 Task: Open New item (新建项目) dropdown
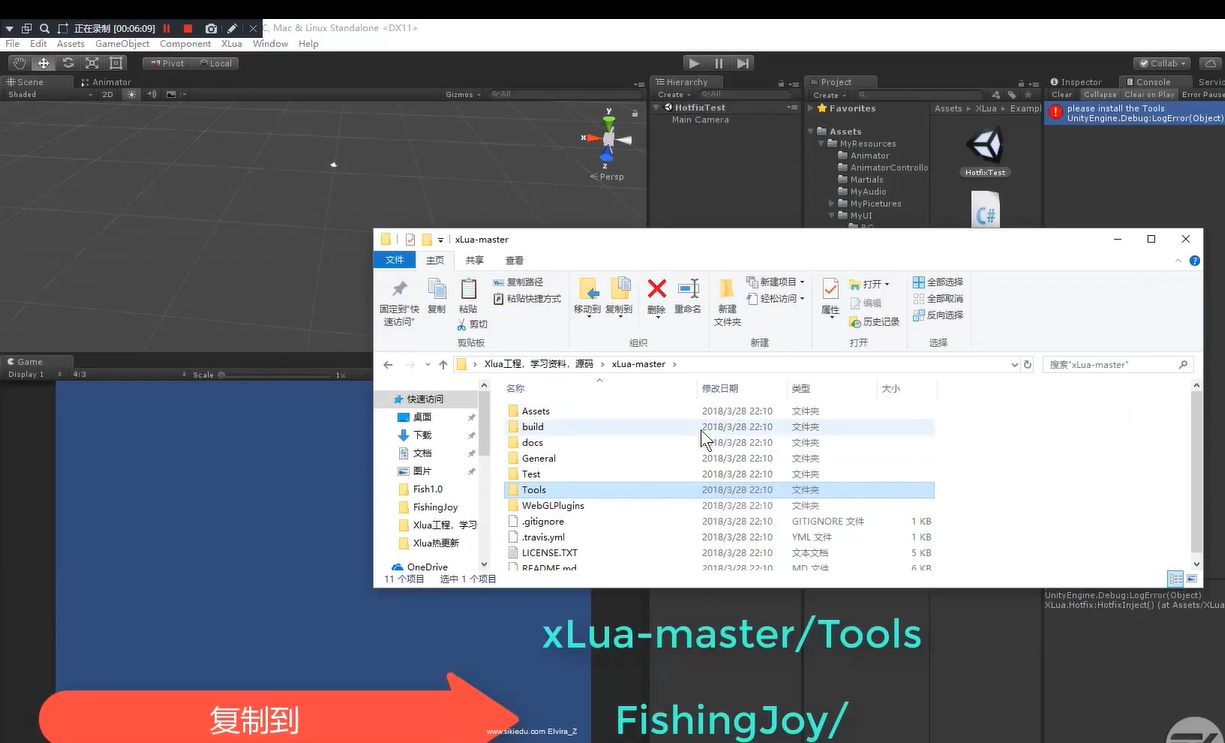[x=776, y=282]
